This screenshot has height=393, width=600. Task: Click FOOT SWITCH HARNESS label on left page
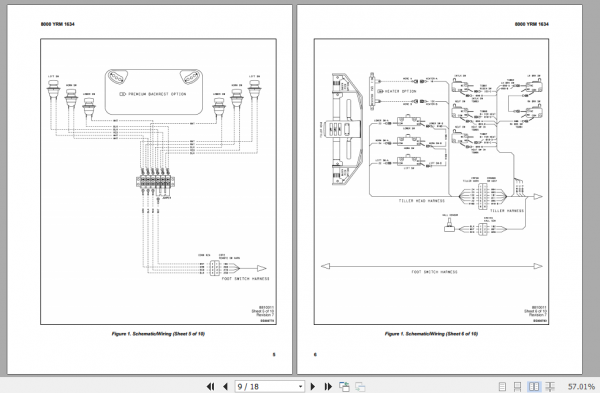(x=246, y=279)
